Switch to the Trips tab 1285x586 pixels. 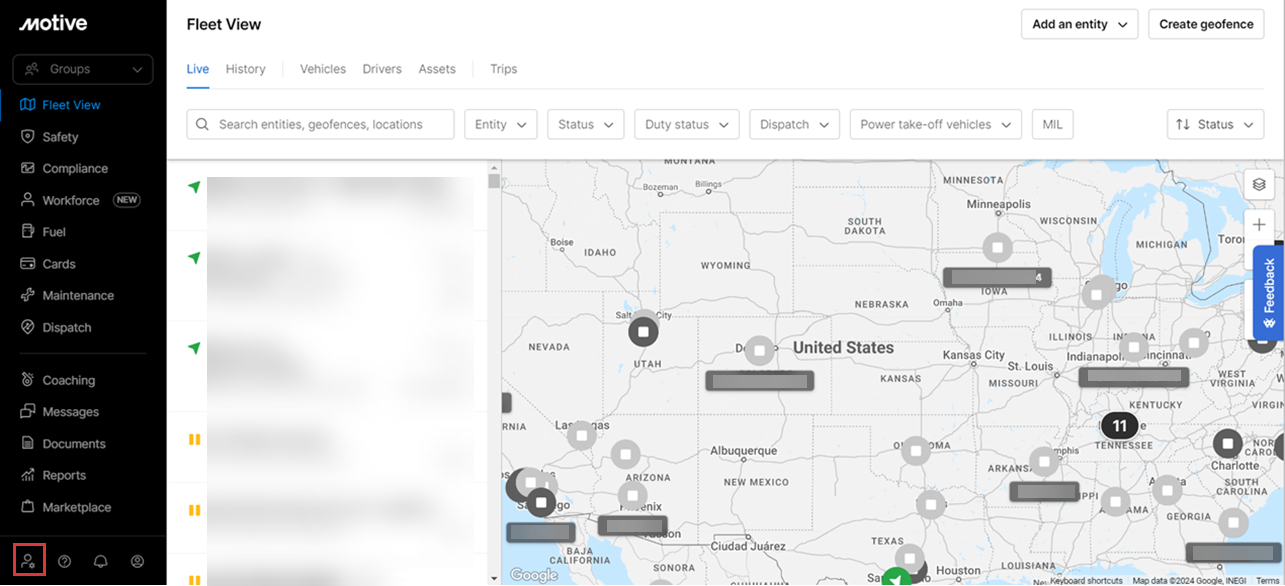[503, 69]
